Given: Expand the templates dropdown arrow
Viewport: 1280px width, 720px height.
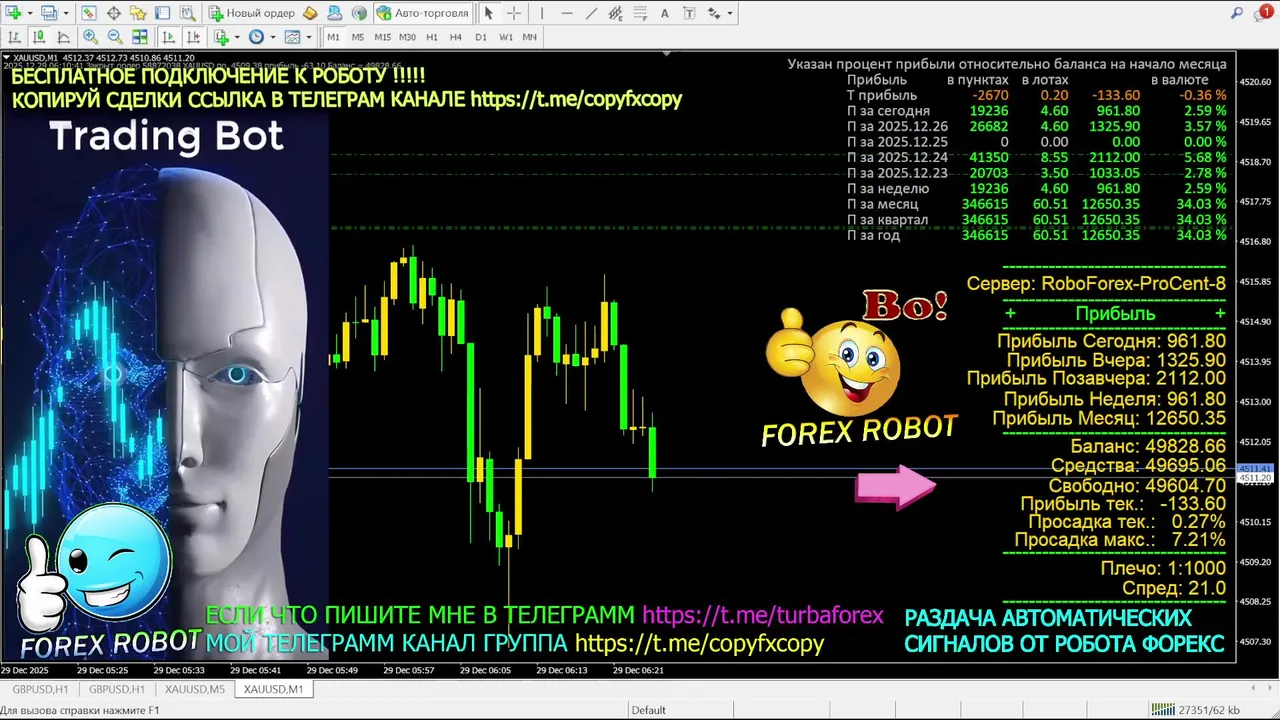Looking at the screenshot, I should click(x=309, y=37).
